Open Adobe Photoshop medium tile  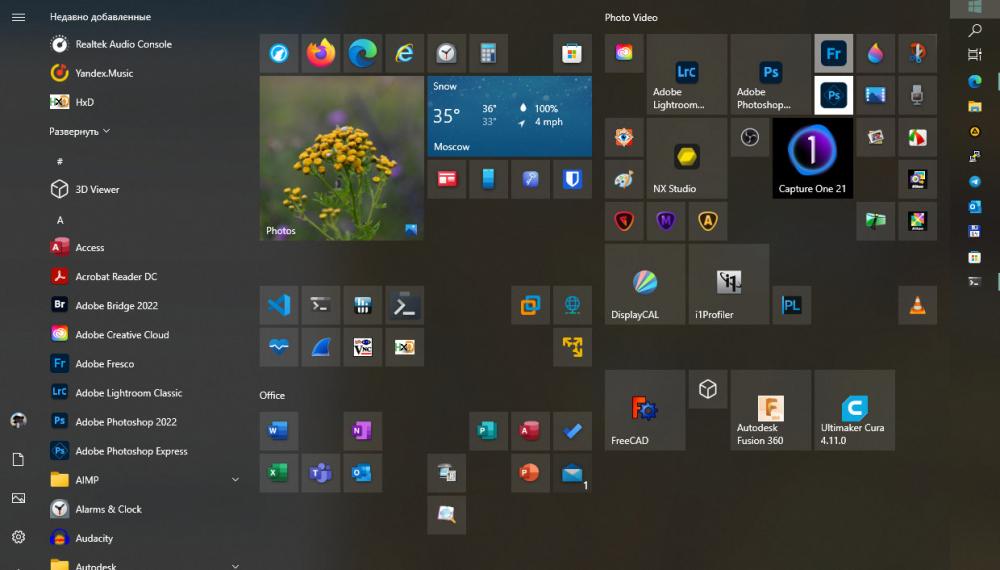click(x=770, y=74)
